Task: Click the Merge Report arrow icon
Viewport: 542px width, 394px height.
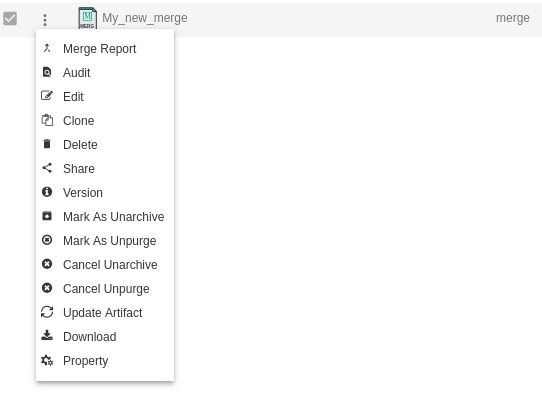Action: 47,48
